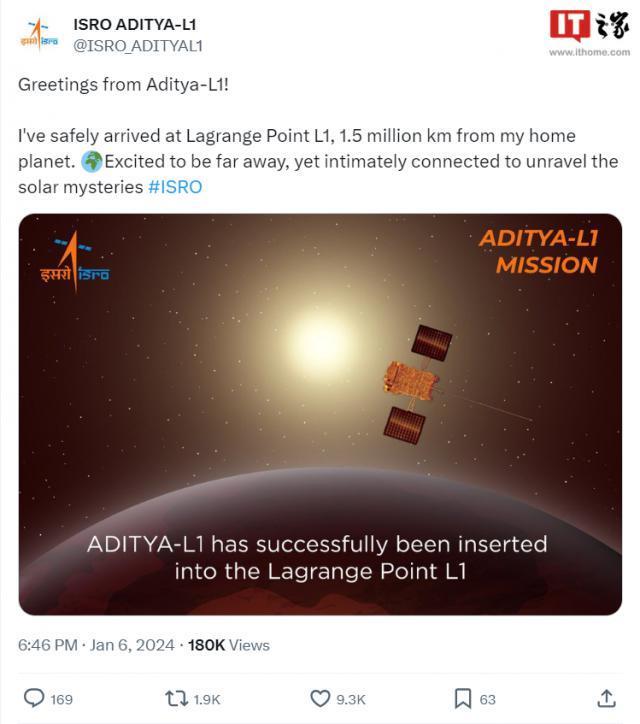Screen dimensions: 640x724
Task: Click the 180K Views count
Action: [228, 645]
